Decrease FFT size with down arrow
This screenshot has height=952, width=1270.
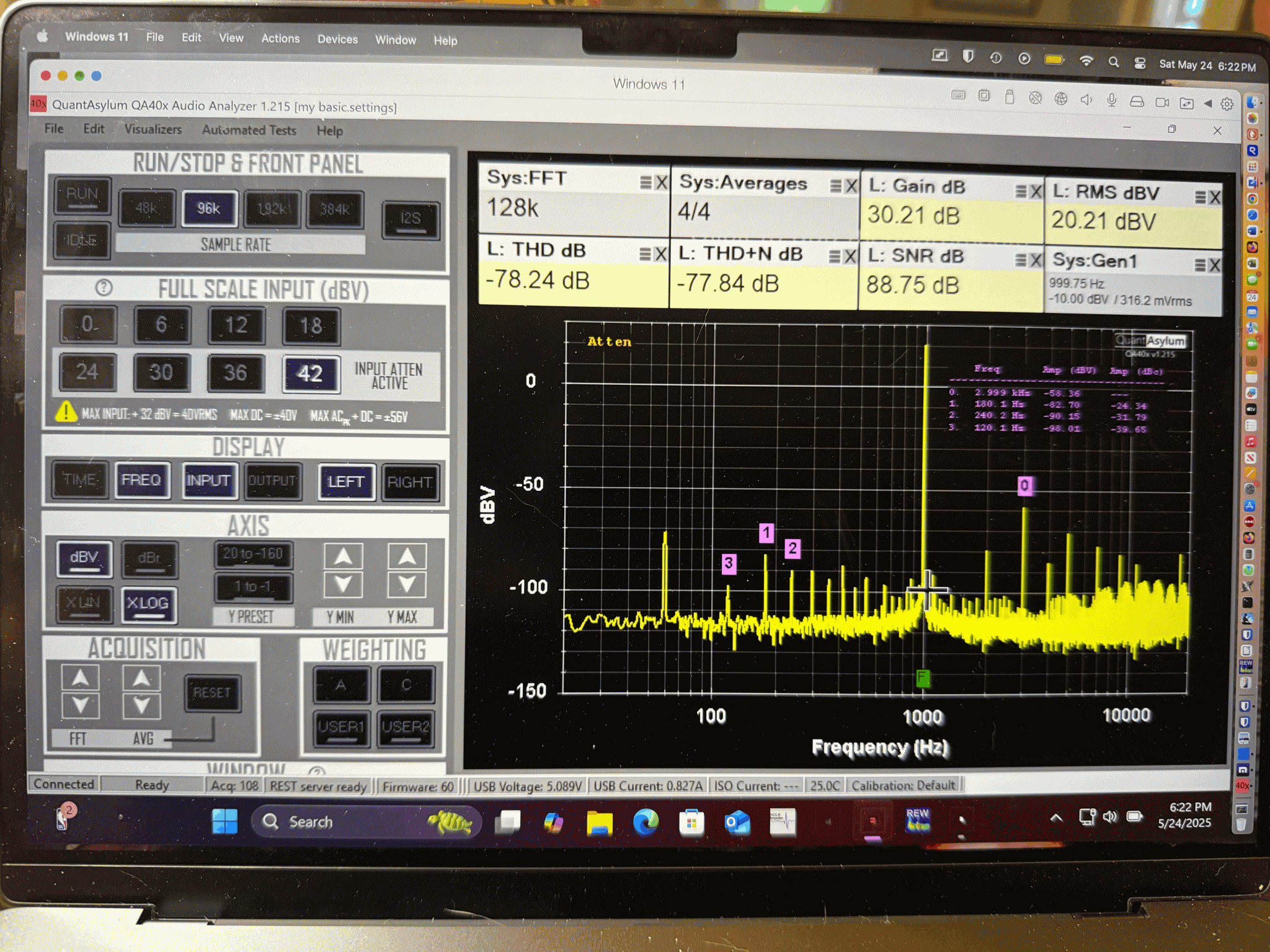coord(81,705)
